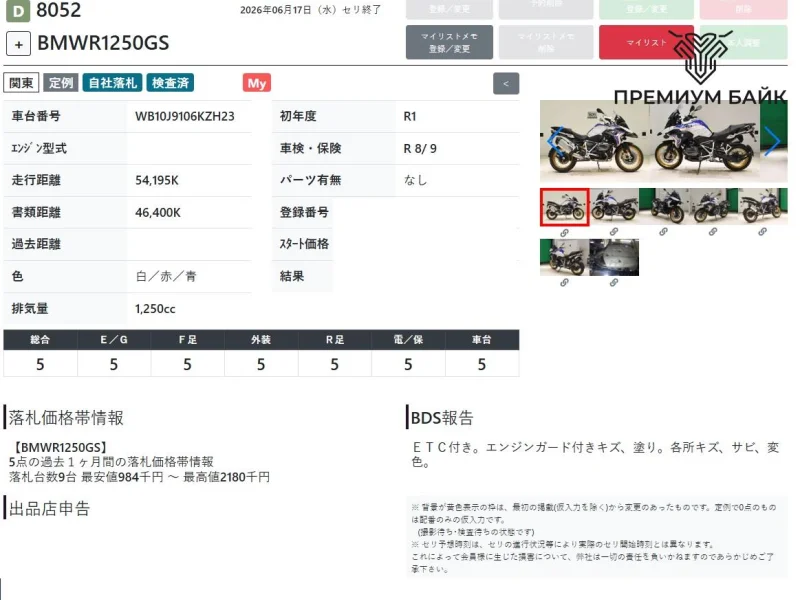Click the large right main bike photo
This screenshot has height=600, width=800.
coord(704,141)
